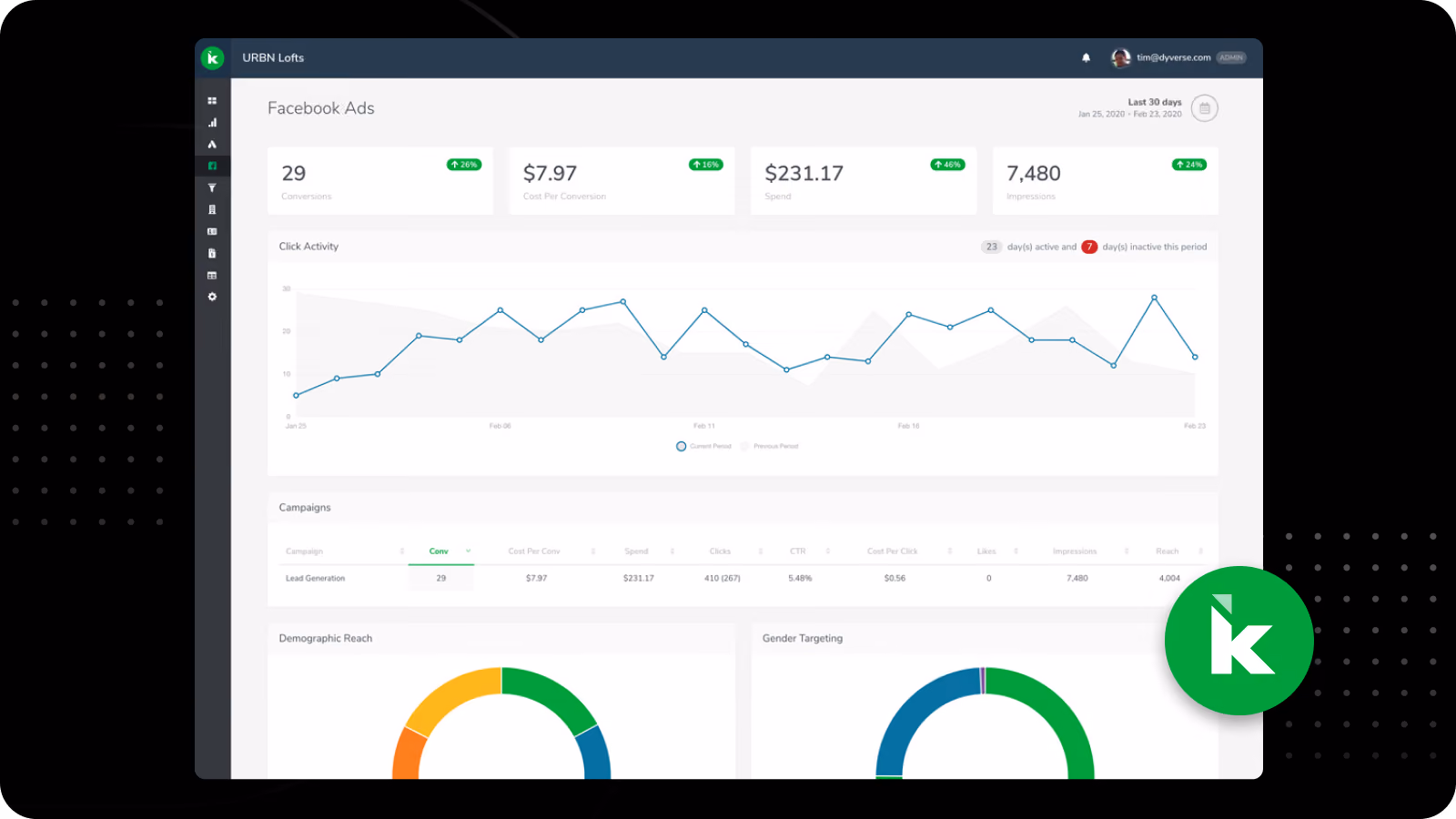Toggle Previous Period series in chart legend
The height and width of the screenshot is (819, 1456).
point(769,446)
